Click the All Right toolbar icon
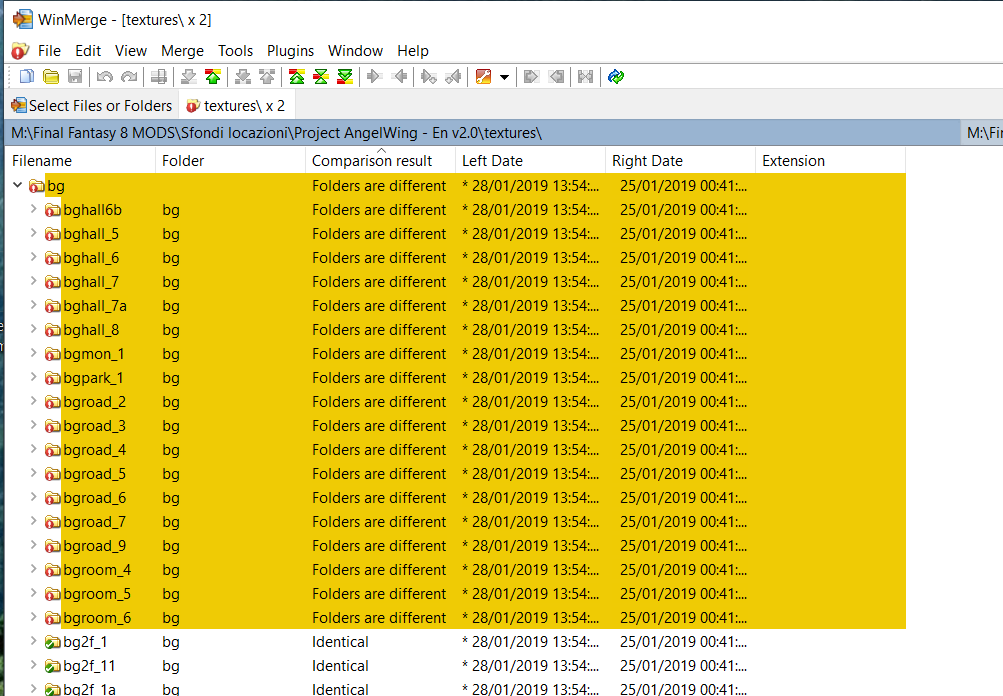The height and width of the screenshot is (696, 1003). (532, 77)
